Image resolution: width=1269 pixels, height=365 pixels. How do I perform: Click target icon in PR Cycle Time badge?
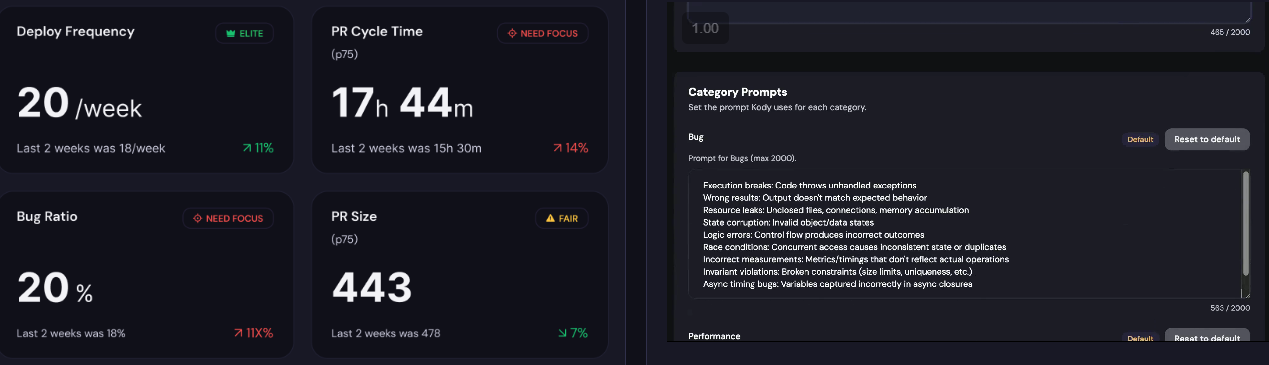click(513, 33)
